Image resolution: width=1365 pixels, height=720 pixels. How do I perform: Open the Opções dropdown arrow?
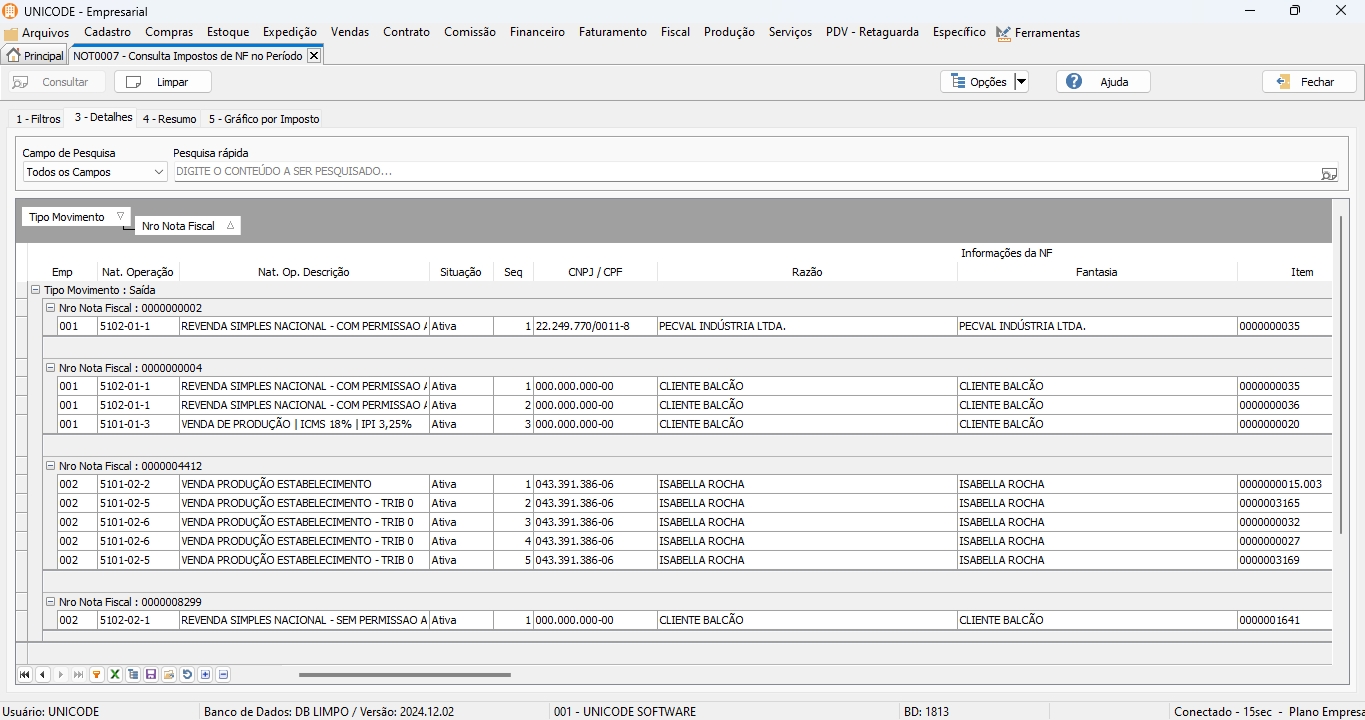tap(1021, 82)
